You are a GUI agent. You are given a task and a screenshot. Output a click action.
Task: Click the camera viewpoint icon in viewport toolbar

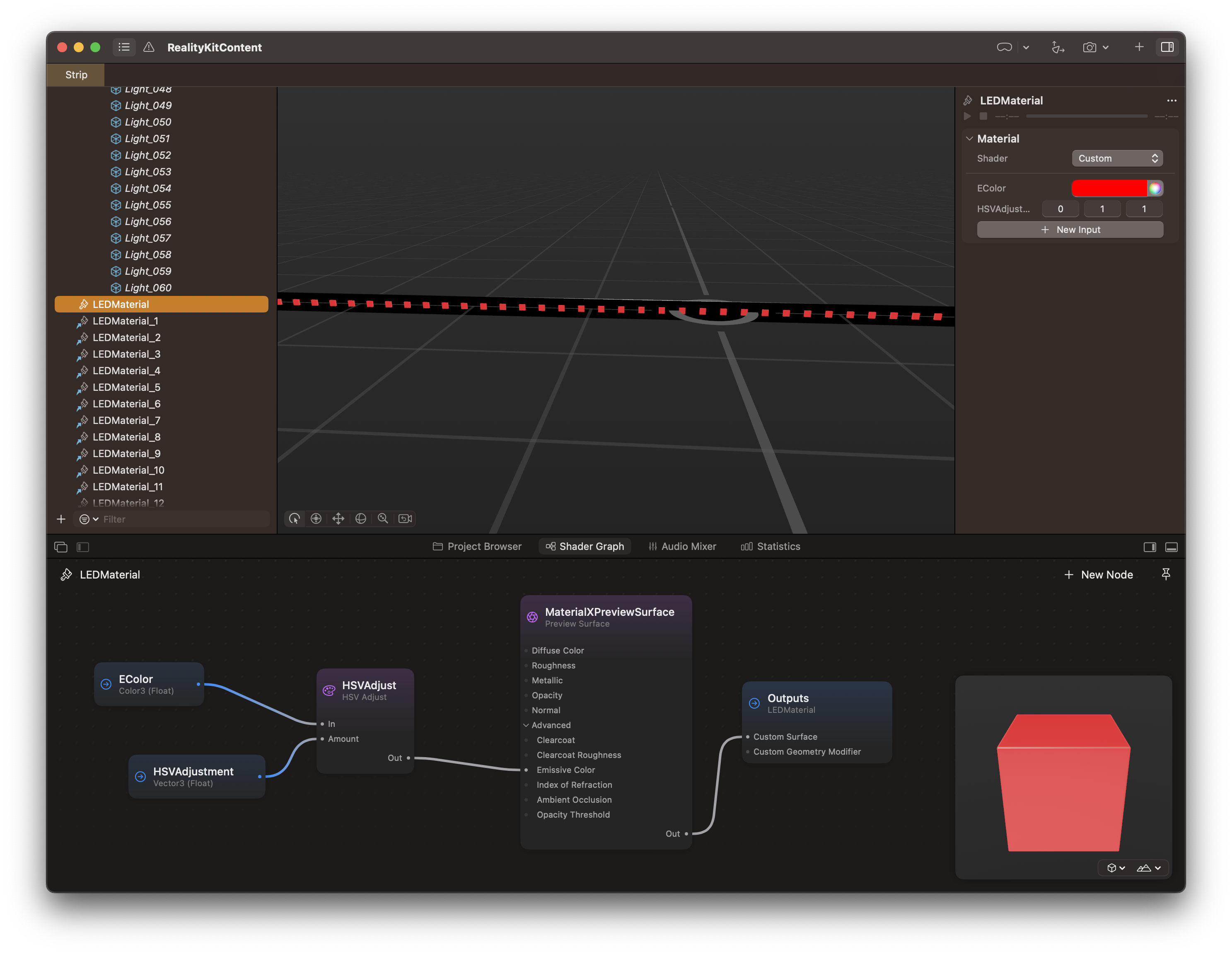click(405, 518)
